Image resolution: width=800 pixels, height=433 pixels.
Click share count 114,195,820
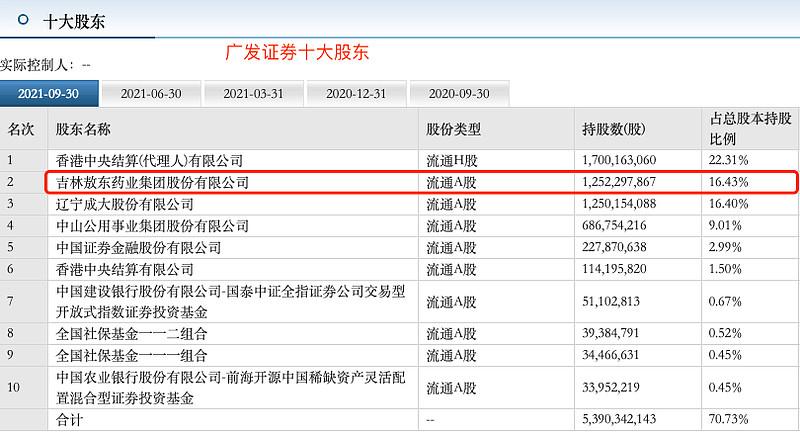coord(614,269)
